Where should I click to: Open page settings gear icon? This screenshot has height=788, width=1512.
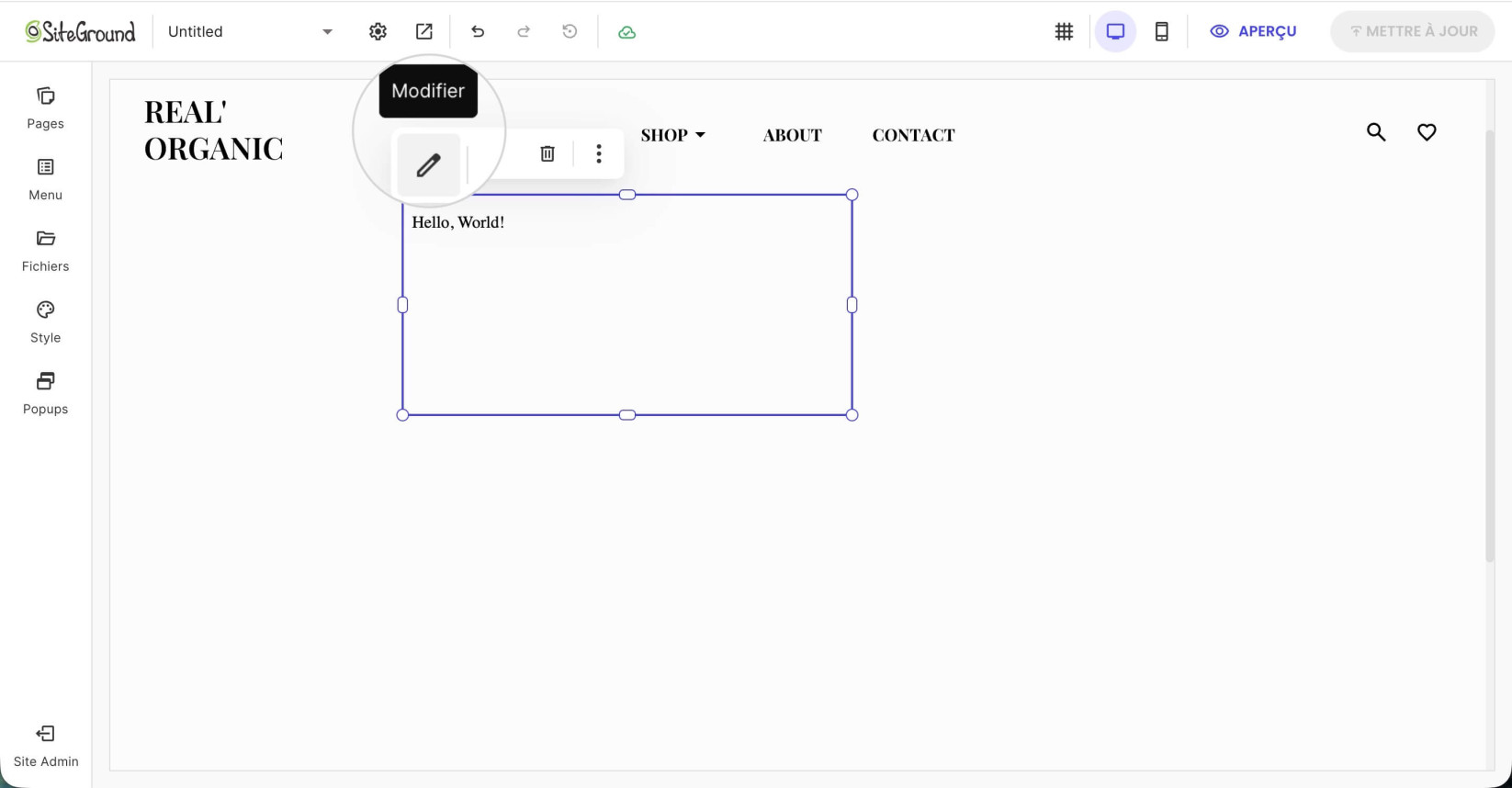click(x=378, y=31)
